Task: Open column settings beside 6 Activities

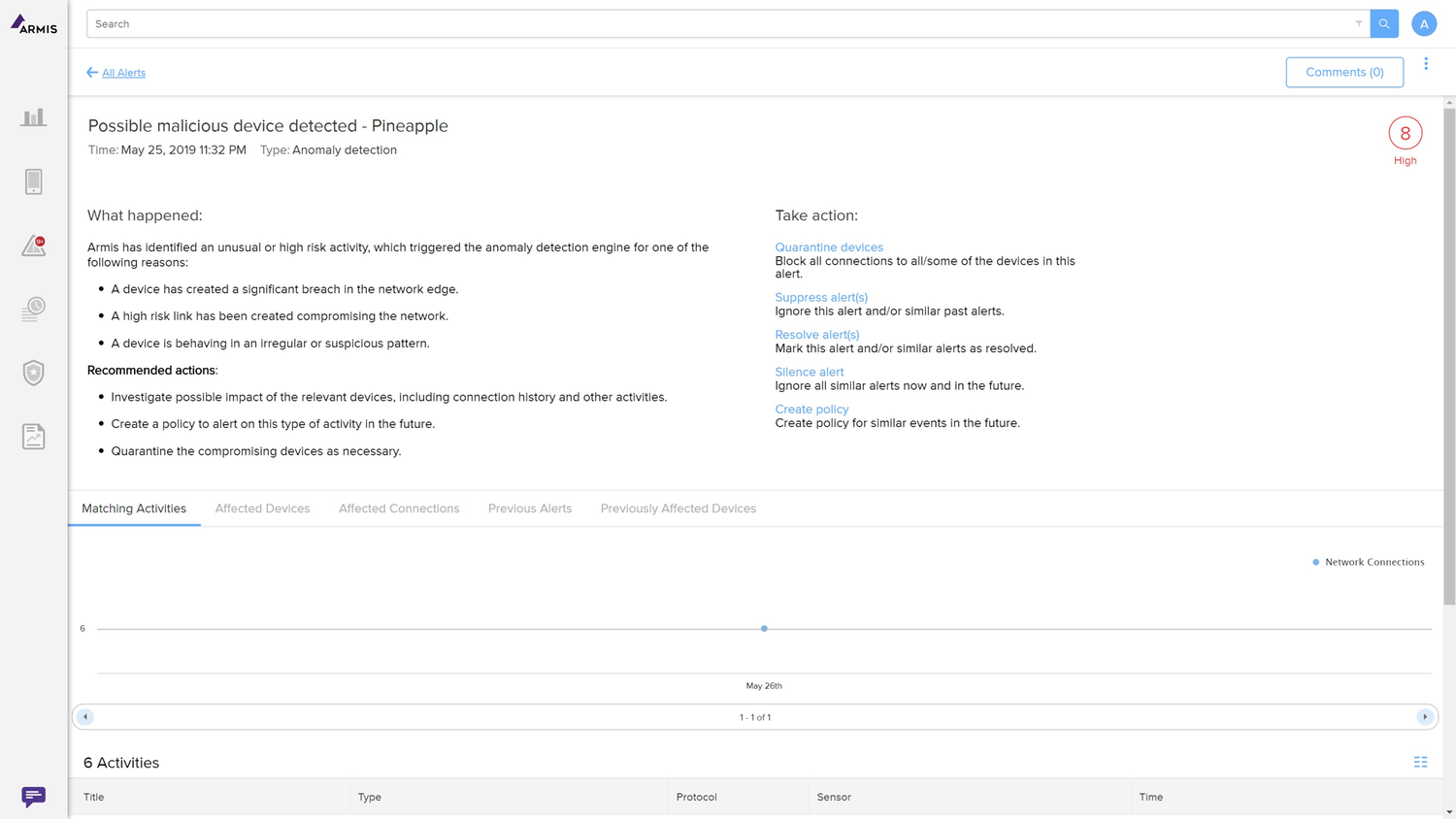Action: pos(1420,762)
